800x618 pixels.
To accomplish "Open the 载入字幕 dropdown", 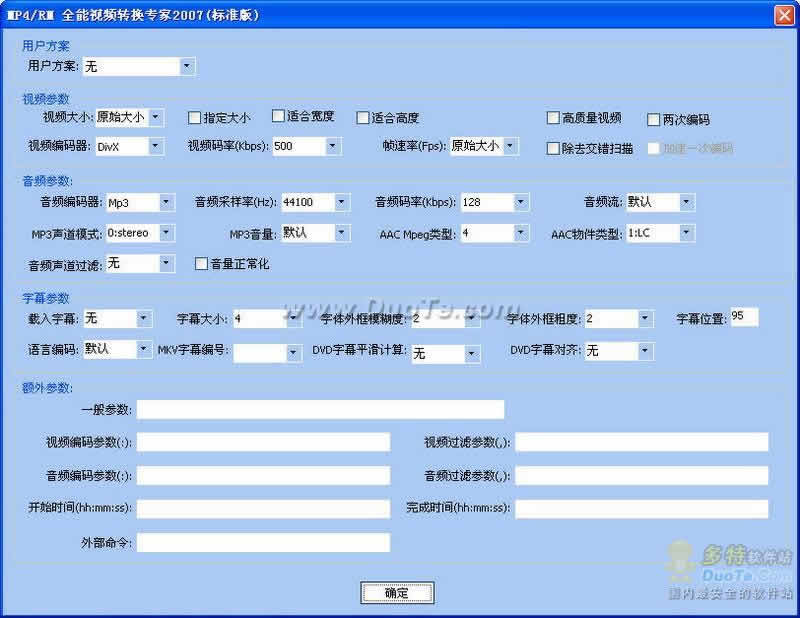I will pos(118,319).
